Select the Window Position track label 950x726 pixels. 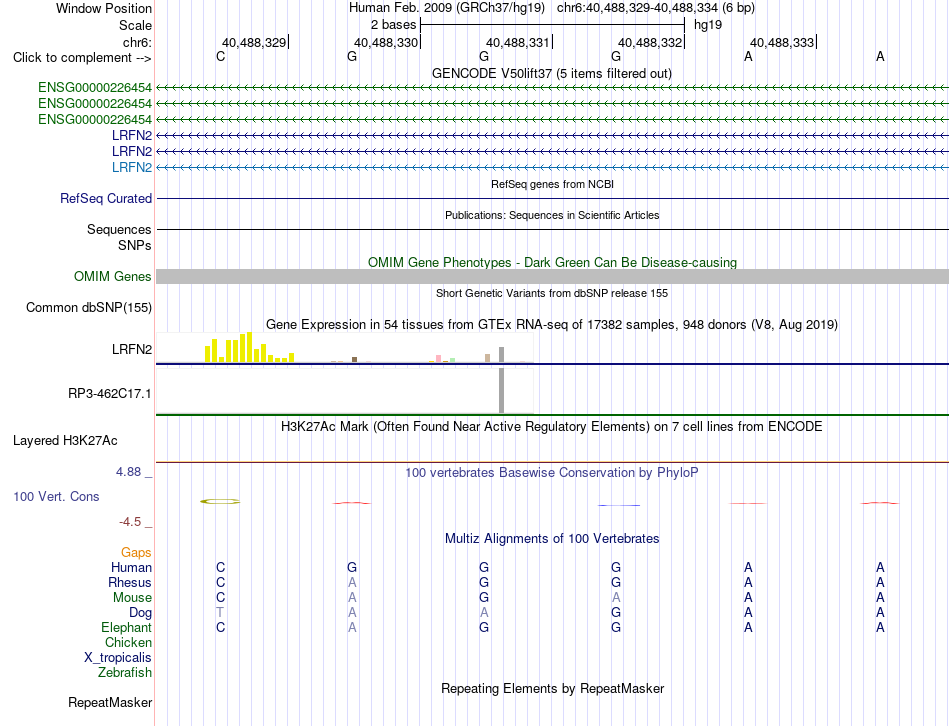(104, 8)
